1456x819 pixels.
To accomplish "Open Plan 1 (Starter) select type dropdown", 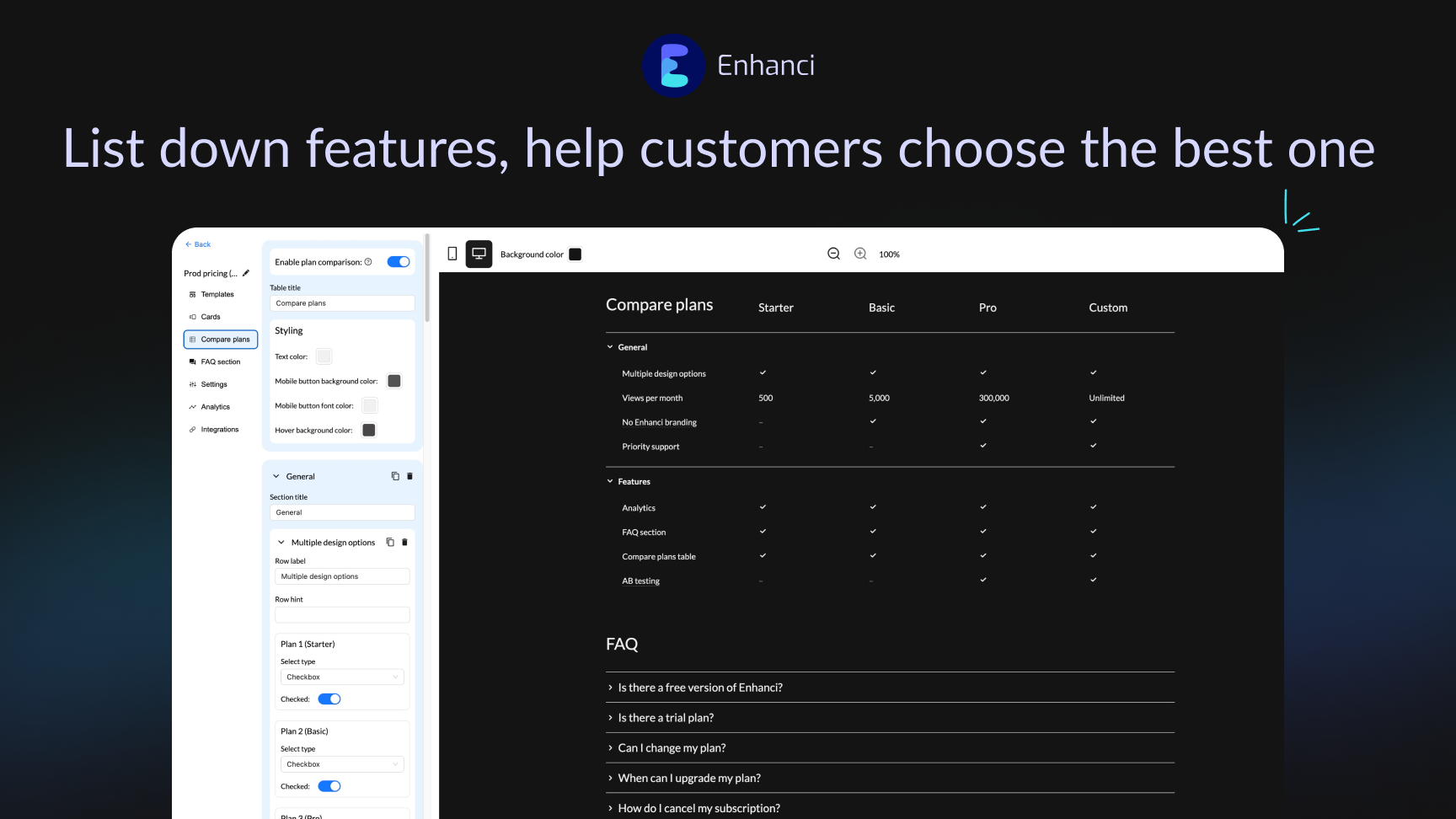I will [x=342, y=677].
